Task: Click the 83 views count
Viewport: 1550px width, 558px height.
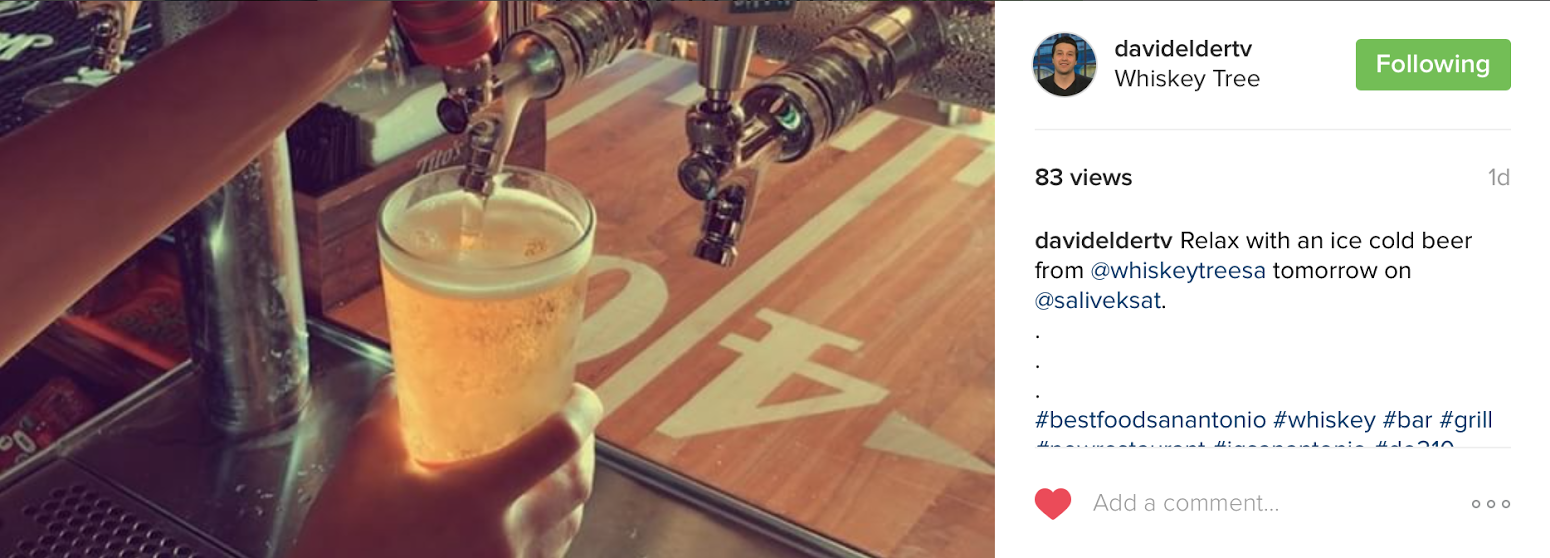Action: point(1083,178)
